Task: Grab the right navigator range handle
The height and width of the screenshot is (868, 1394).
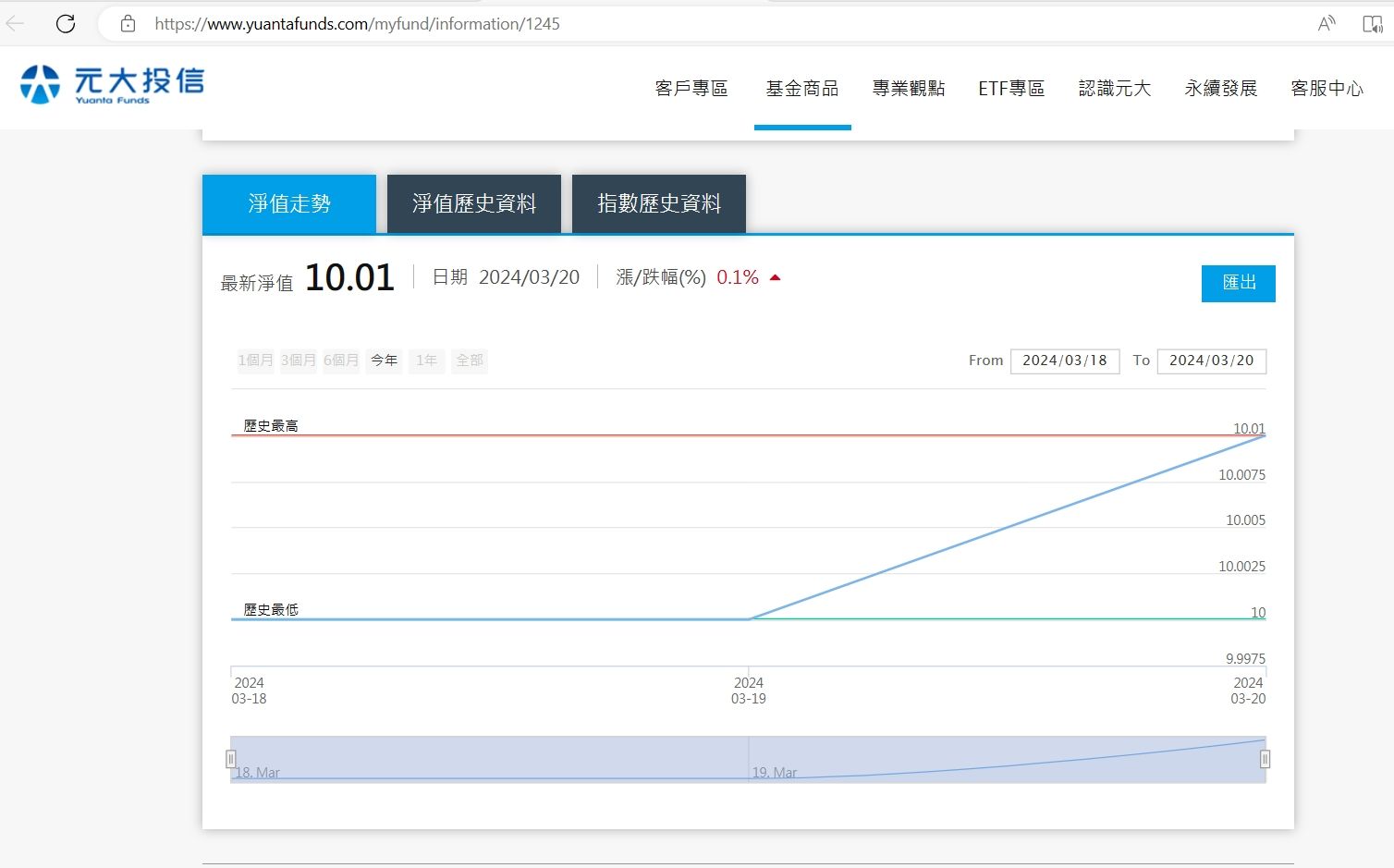Action: coord(1266,759)
